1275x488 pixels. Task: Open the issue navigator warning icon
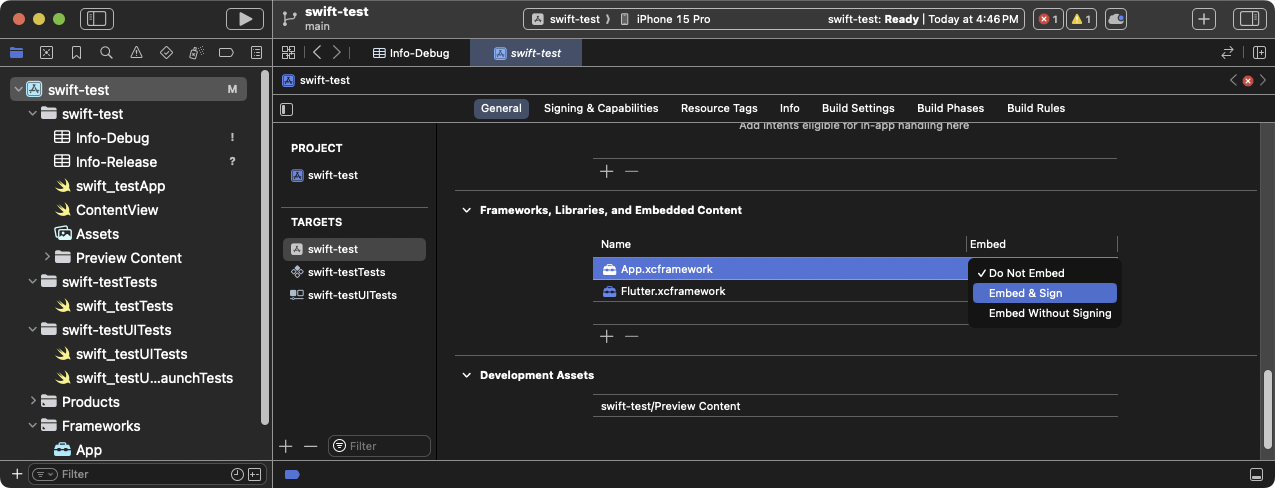tap(136, 52)
